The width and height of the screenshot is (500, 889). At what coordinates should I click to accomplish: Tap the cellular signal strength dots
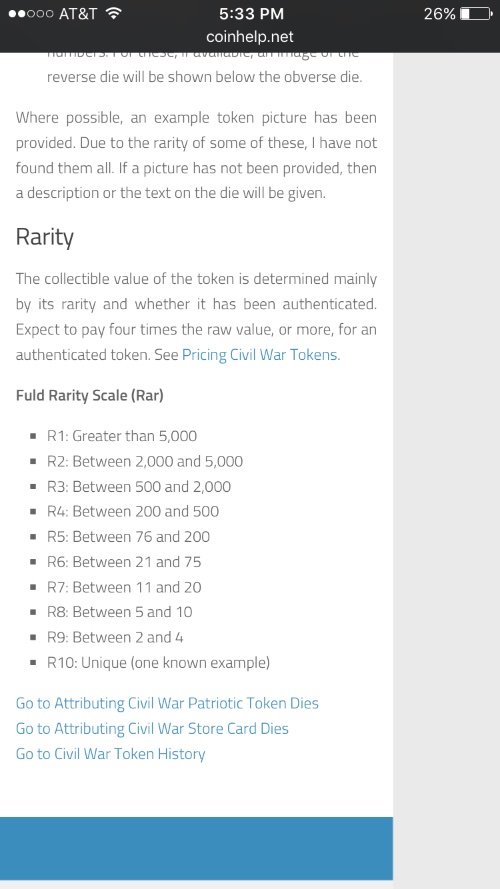pos(31,14)
